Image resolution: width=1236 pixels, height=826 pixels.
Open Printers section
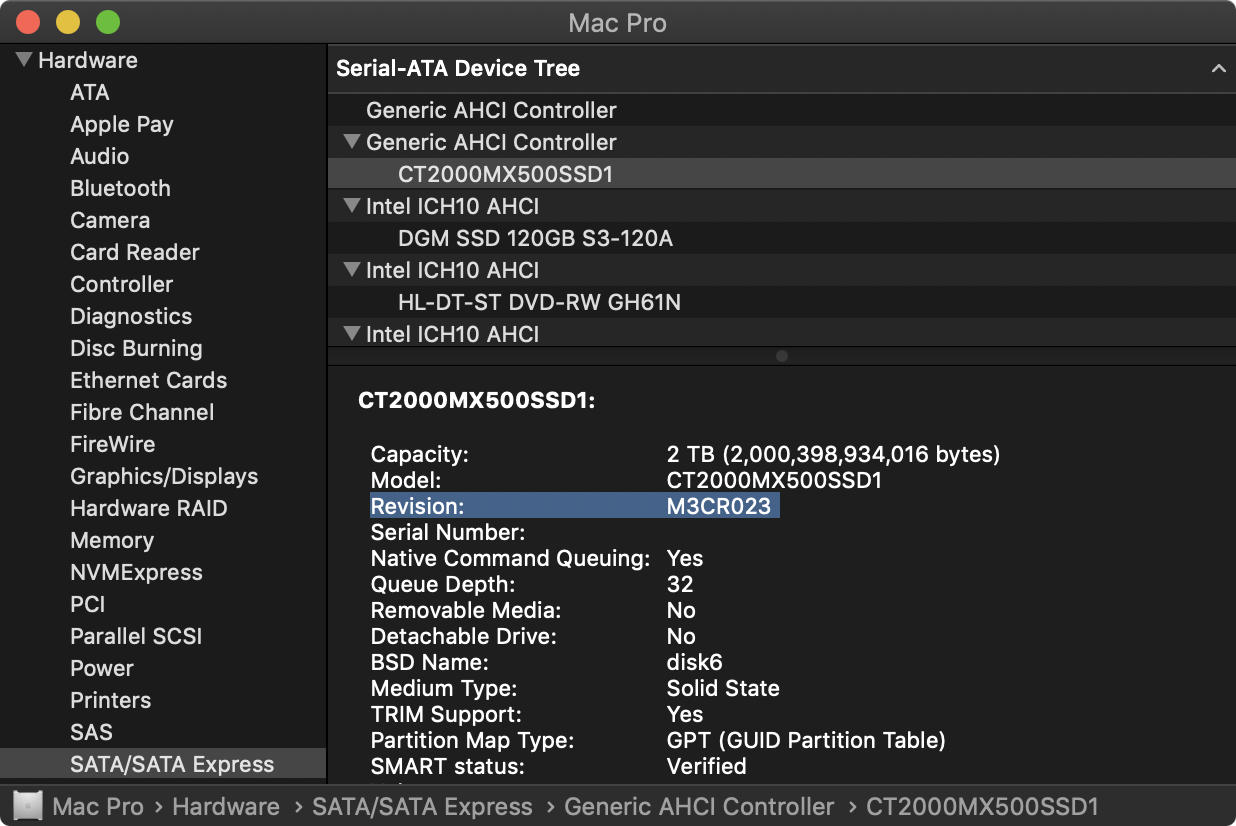pos(111,700)
